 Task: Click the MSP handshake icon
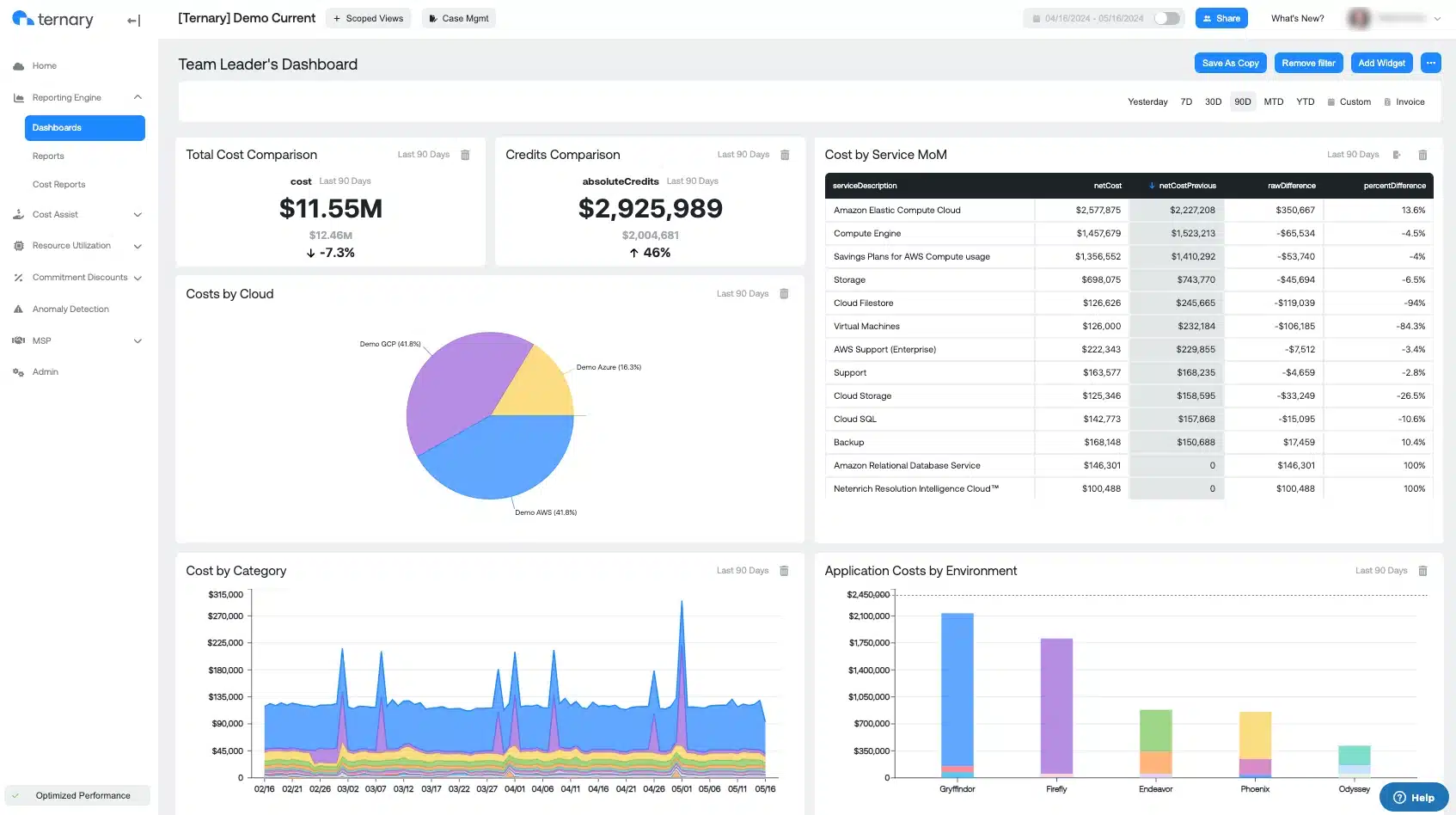[x=18, y=341]
